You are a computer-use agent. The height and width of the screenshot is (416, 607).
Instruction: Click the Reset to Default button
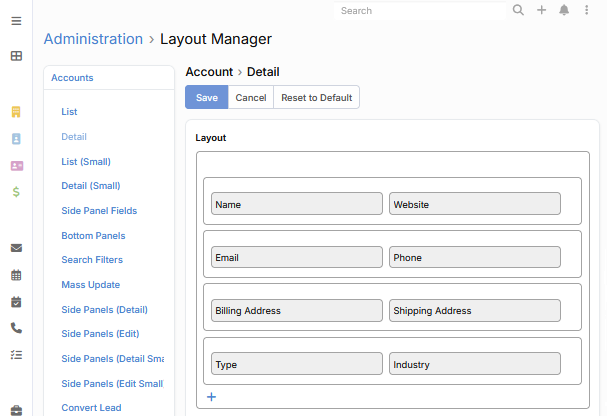[316, 97]
